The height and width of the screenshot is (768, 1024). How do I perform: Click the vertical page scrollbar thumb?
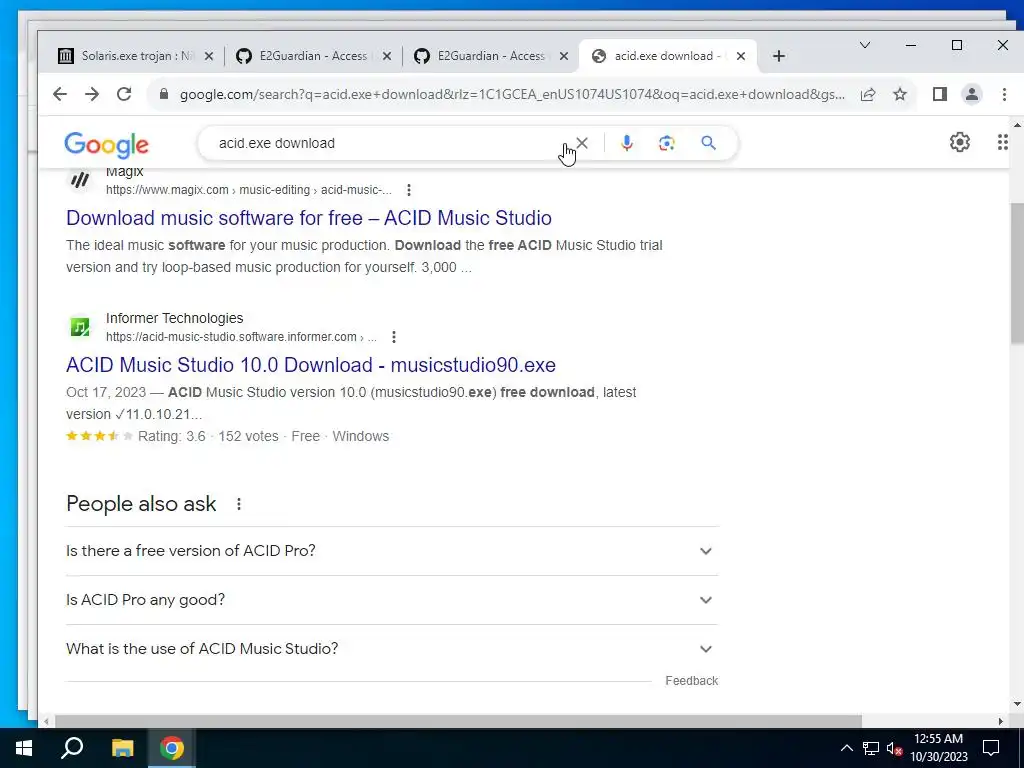pos(1017,273)
